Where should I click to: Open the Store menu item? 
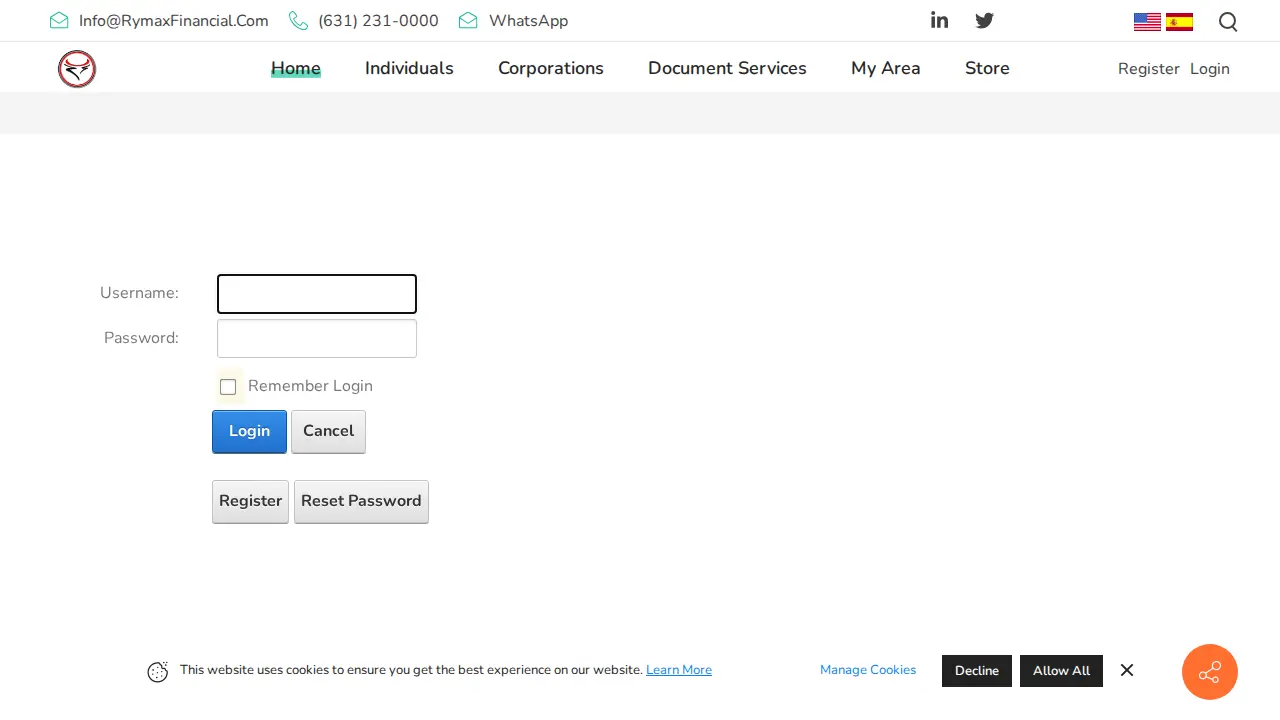987,68
